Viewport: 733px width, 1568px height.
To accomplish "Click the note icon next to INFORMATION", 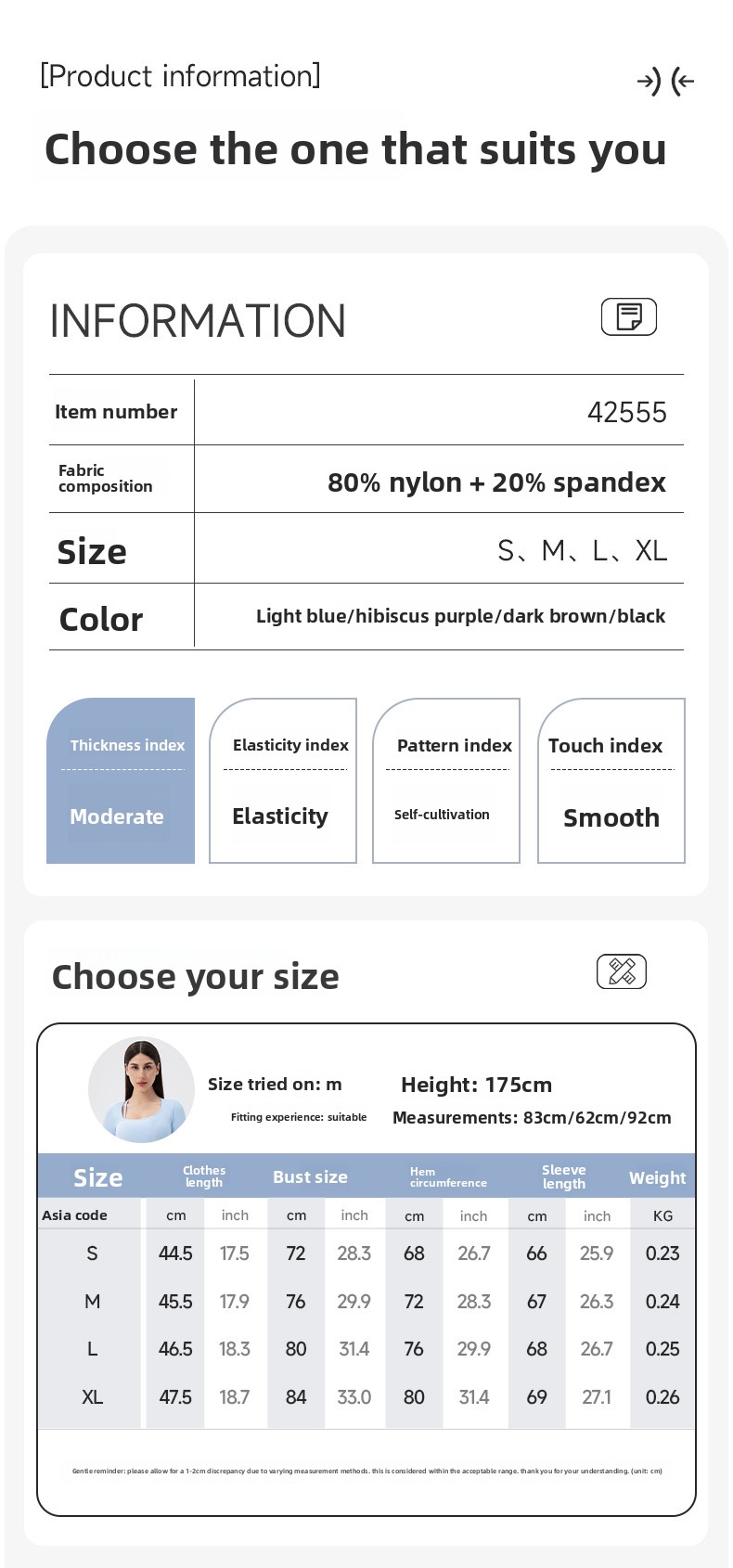I will pos(628,316).
